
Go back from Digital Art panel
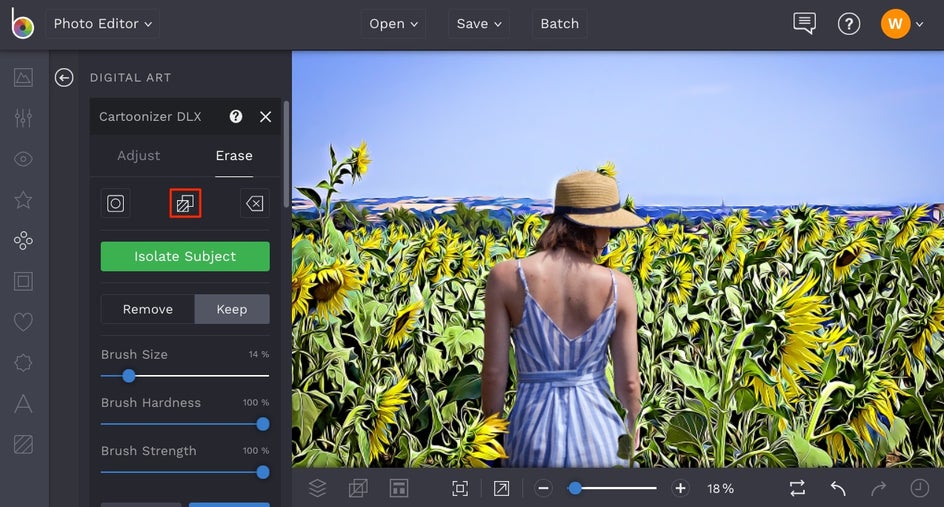point(64,78)
